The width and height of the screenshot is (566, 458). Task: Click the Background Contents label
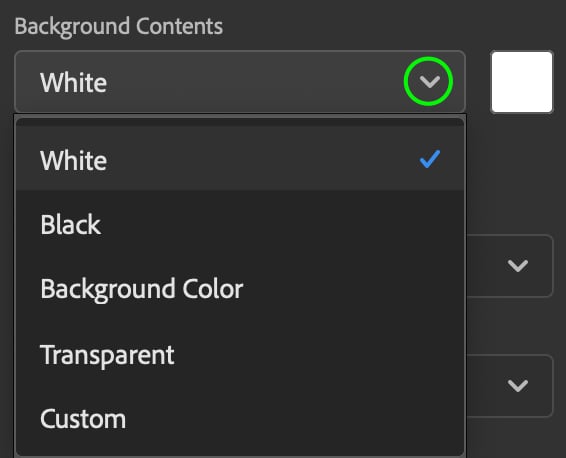point(119,26)
